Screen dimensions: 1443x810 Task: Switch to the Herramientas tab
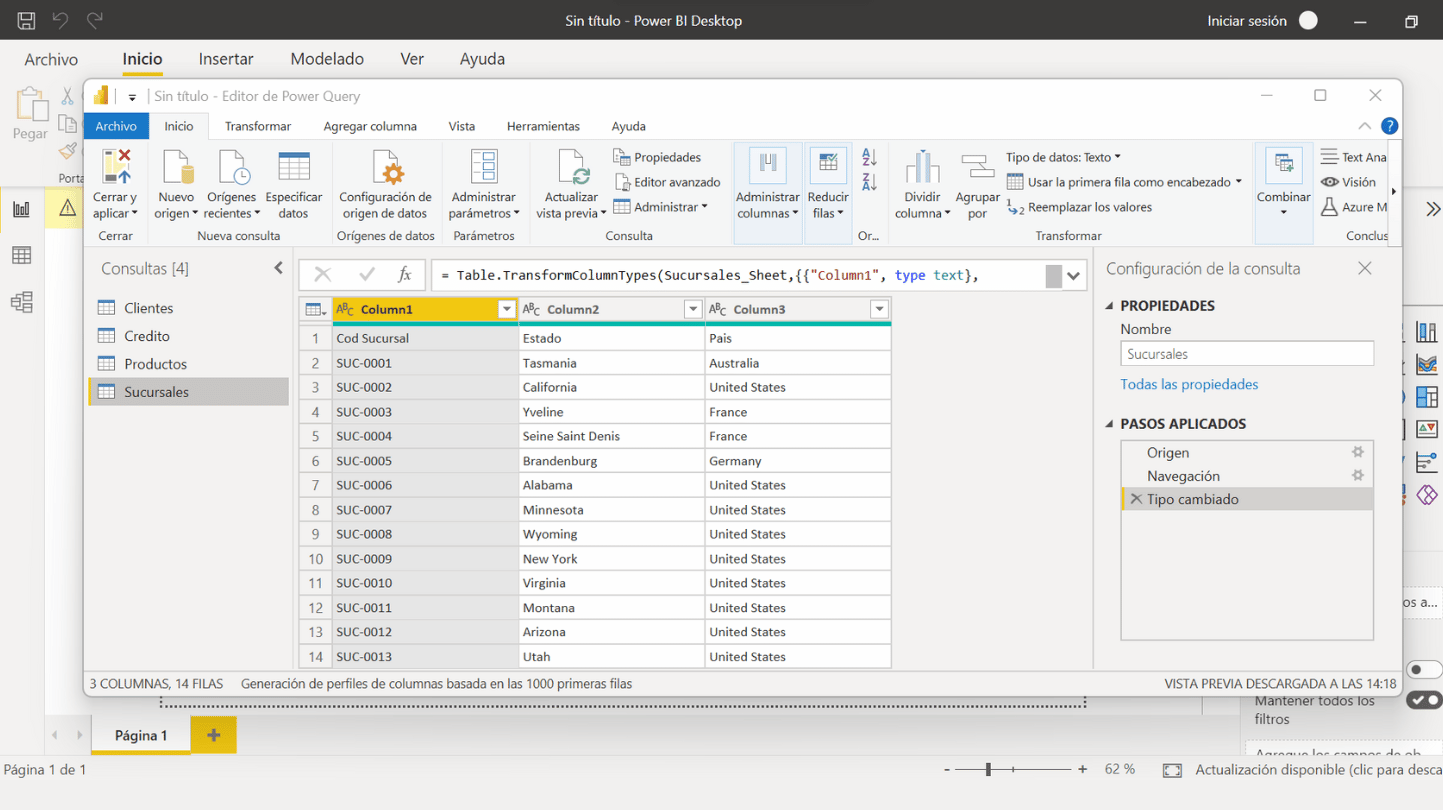pos(543,126)
